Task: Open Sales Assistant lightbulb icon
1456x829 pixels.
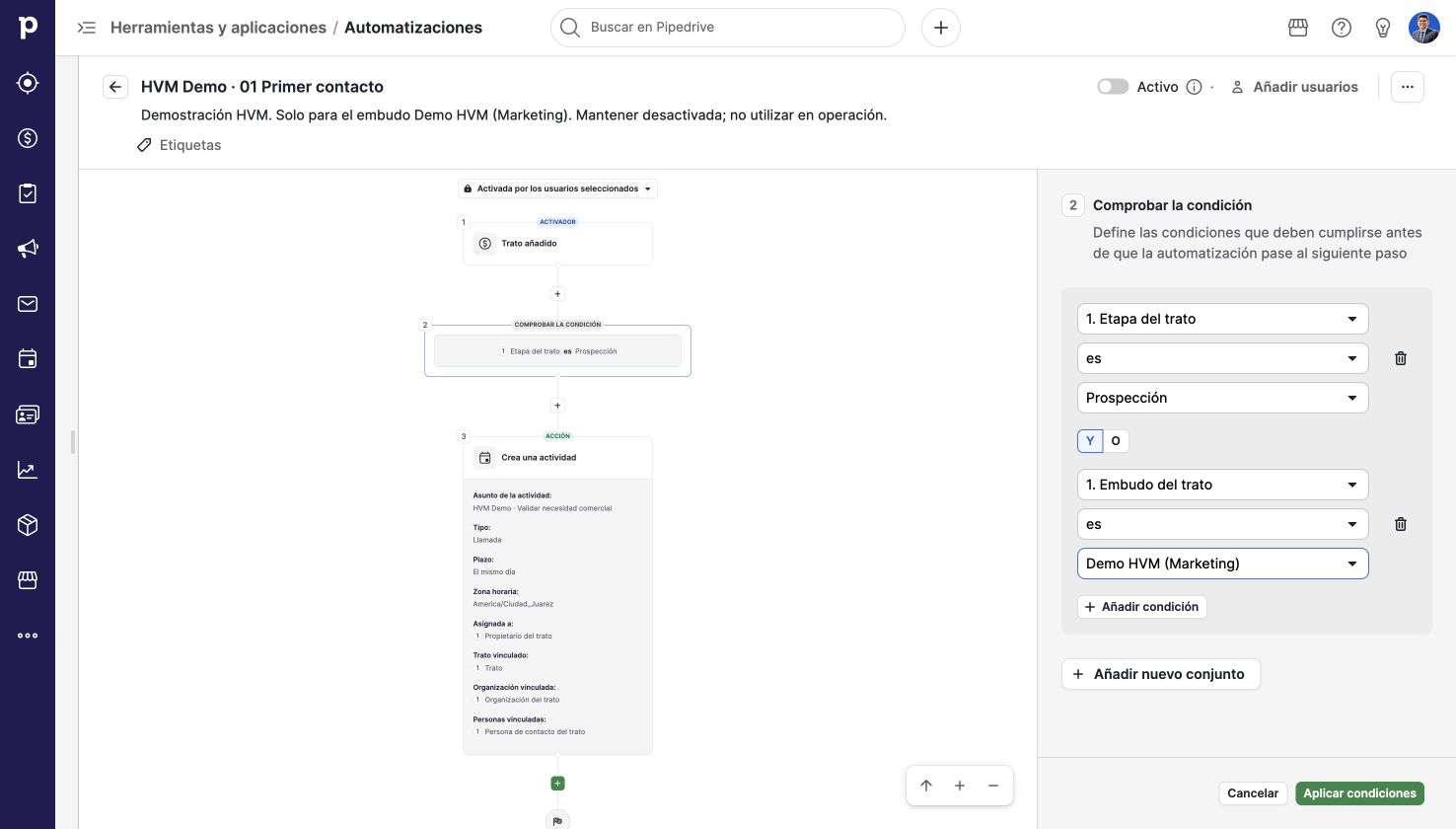Action: pyautogui.click(x=1383, y=28)
